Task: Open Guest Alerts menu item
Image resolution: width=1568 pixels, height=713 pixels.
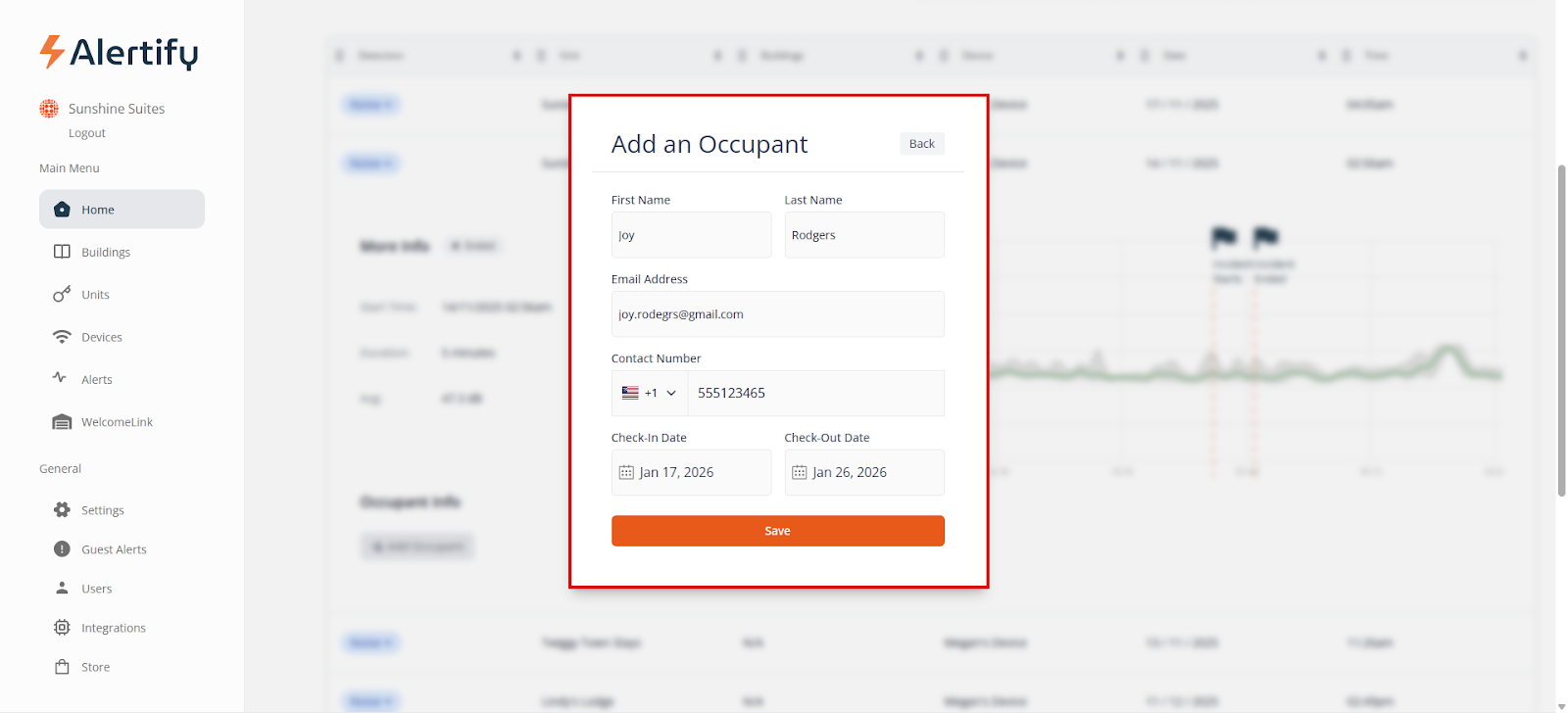Action: click(114, 549)
